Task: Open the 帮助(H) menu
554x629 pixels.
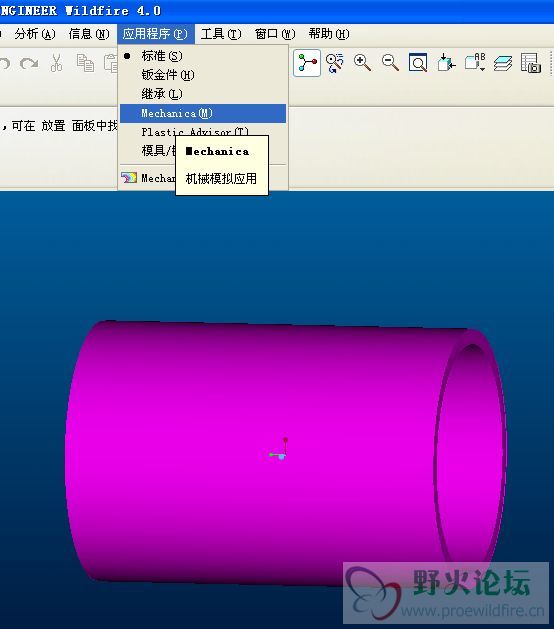Action: pos(329,34)
